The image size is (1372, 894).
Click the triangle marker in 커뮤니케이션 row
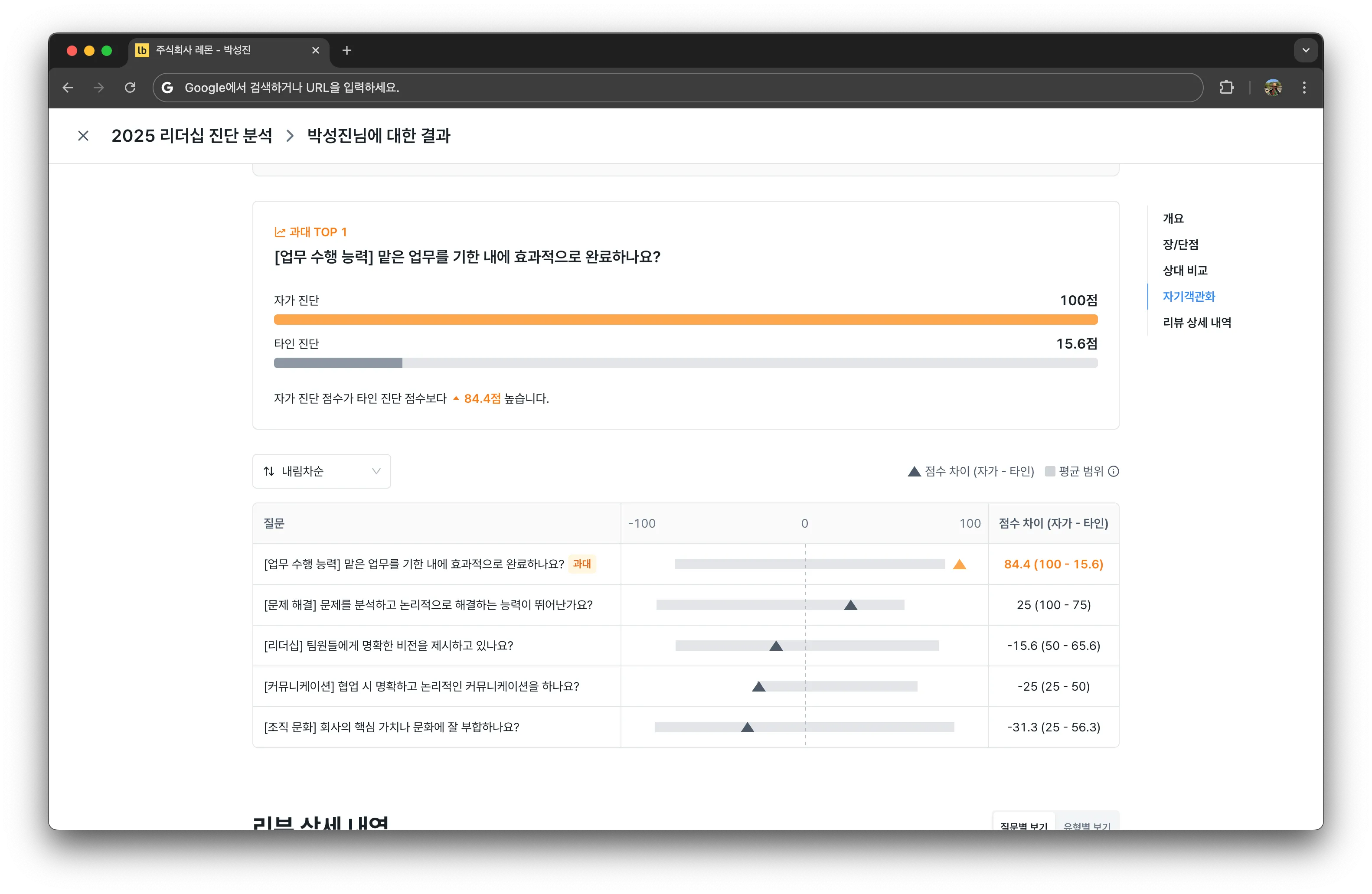(x=759, y=686)
